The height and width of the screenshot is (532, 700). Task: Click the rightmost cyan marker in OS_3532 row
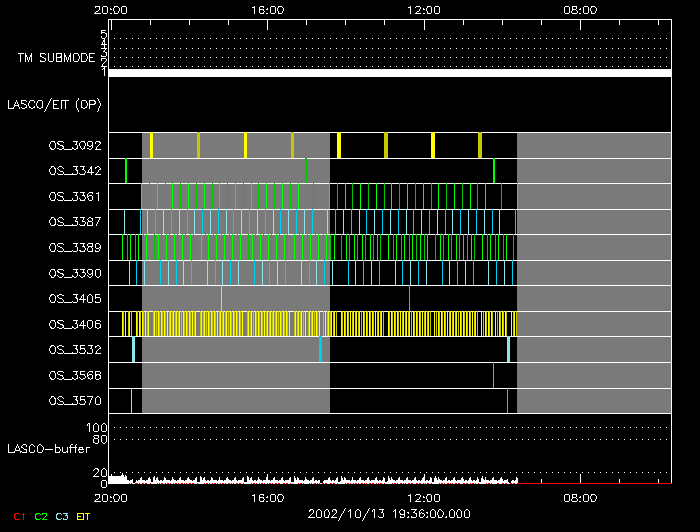point(508,349)
